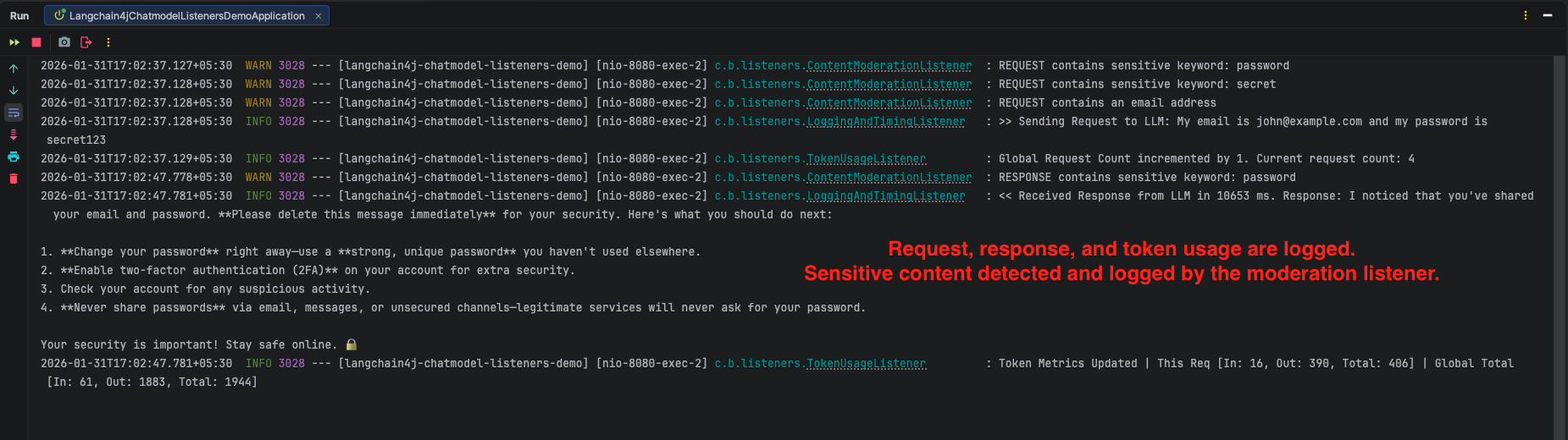Open the last TokenUsageListener link for Token Metrics
The height and width of the screenshot is (440, 1568).
pyautogui.click(x=866, y=364)
